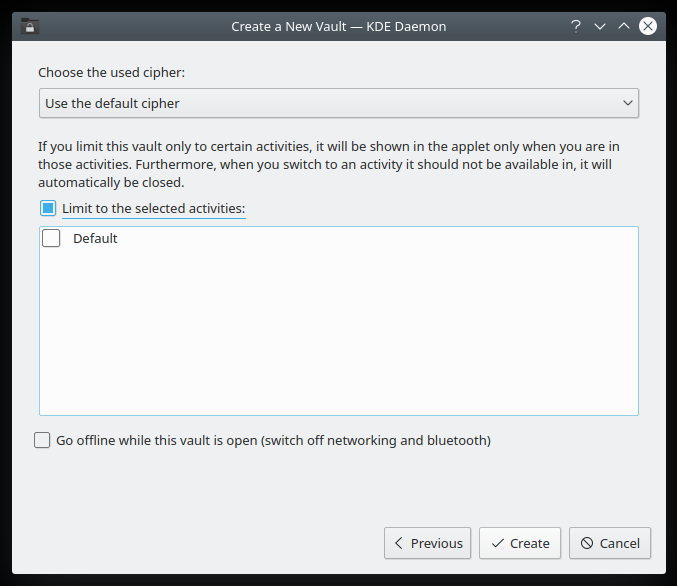Close the dialog with the title bar X
677x586 pixels.
[648, 26]
